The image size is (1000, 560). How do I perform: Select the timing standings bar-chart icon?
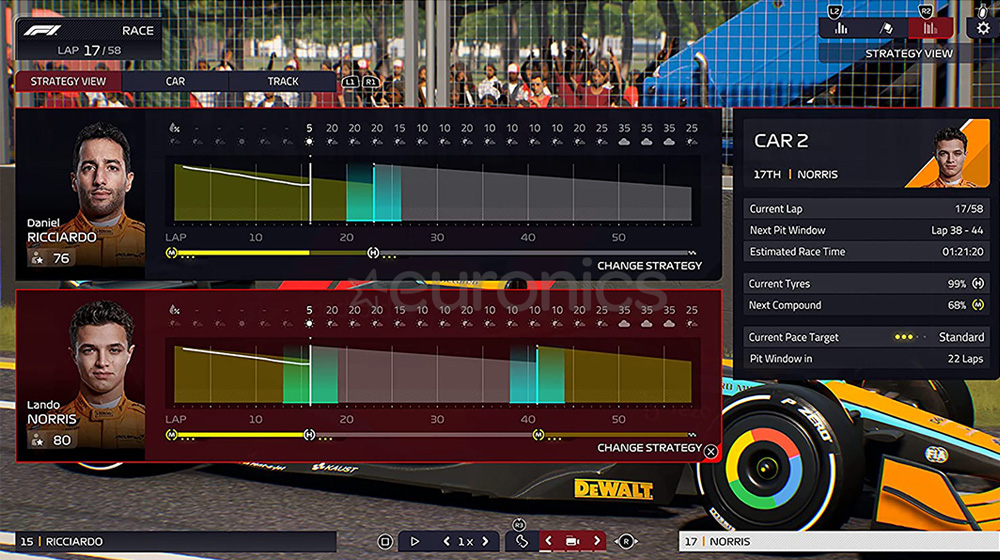[840, 28]
